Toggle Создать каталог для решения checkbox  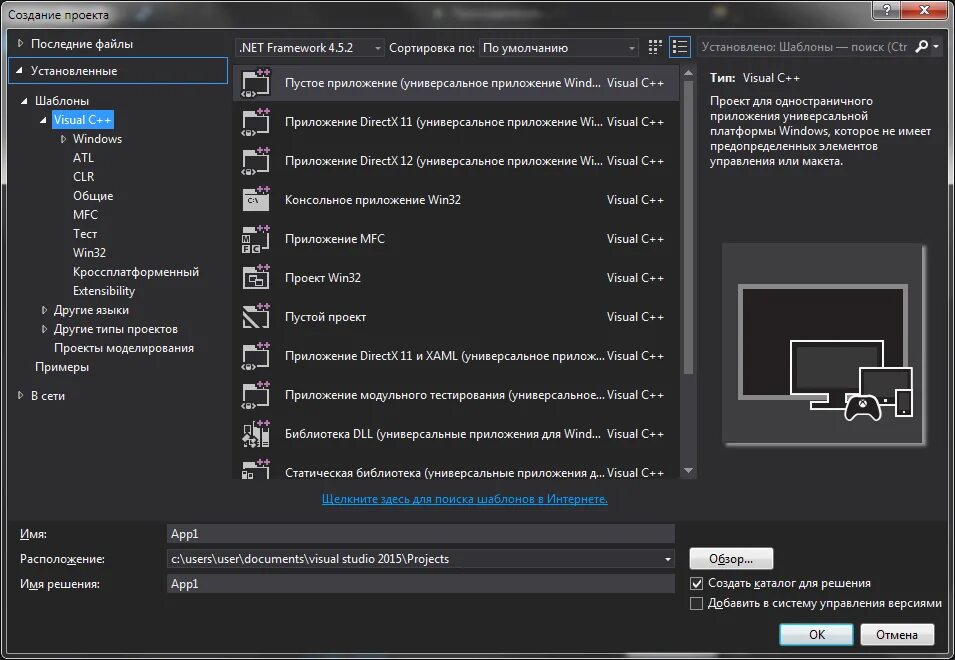point(697,583)
